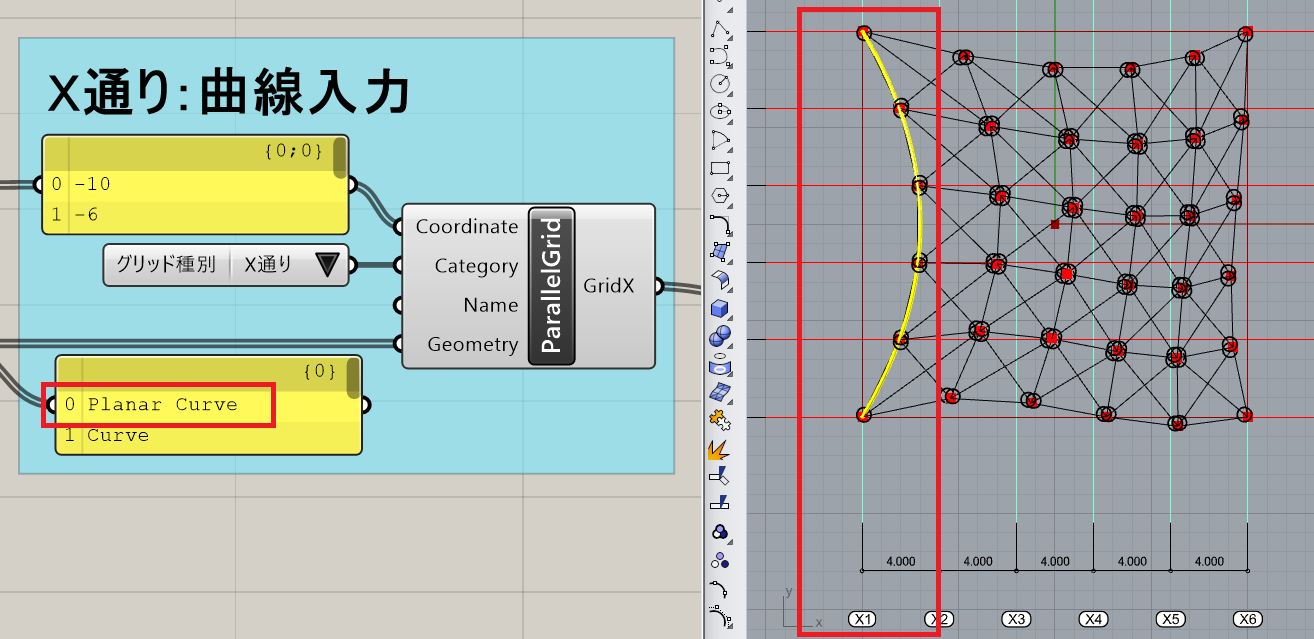
Task: Select the Ellipse tool
Action: tap(720, 111)
